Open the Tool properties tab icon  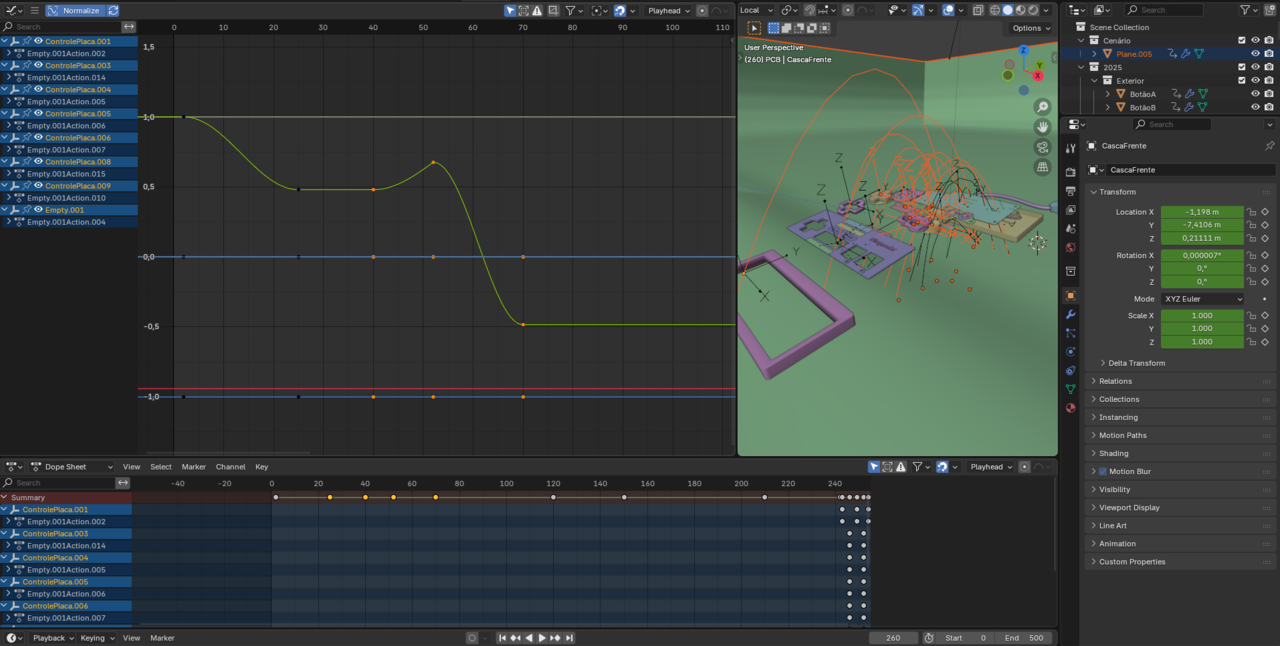[1070, 149]
